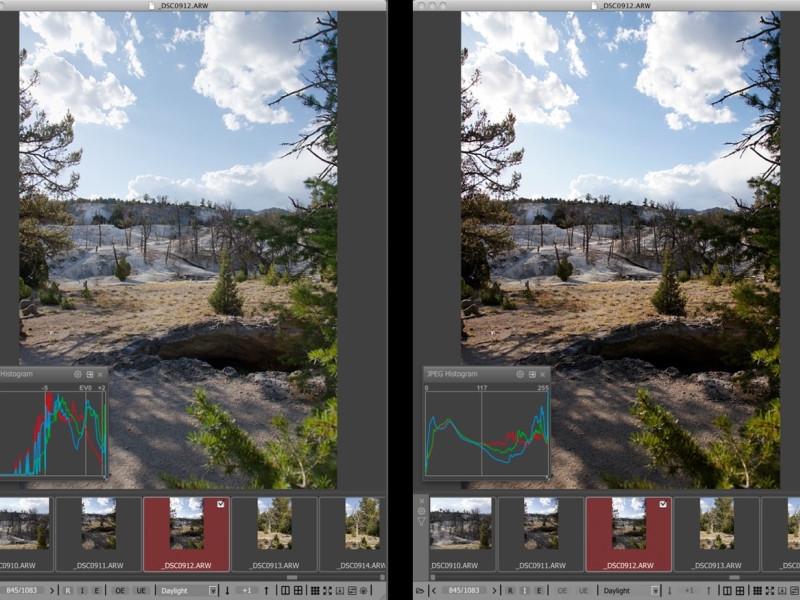Toggle checkbox on _DSC0912.ARW in right filmstrip

click(663, 504)
